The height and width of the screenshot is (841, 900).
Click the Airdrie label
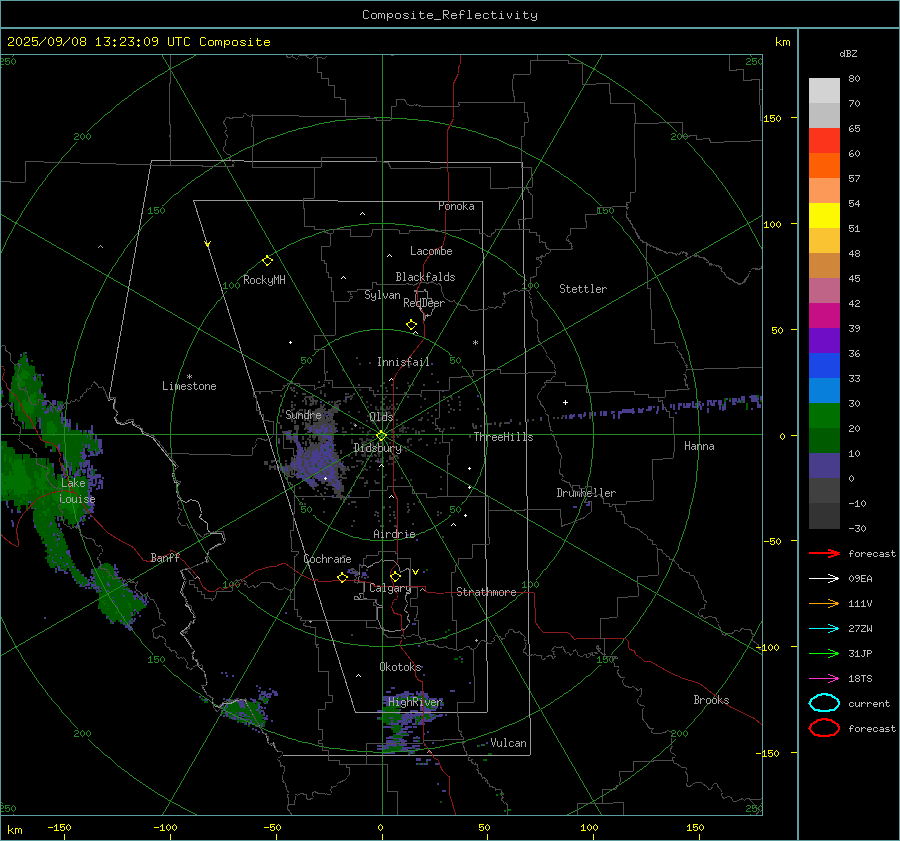[394, 534]
